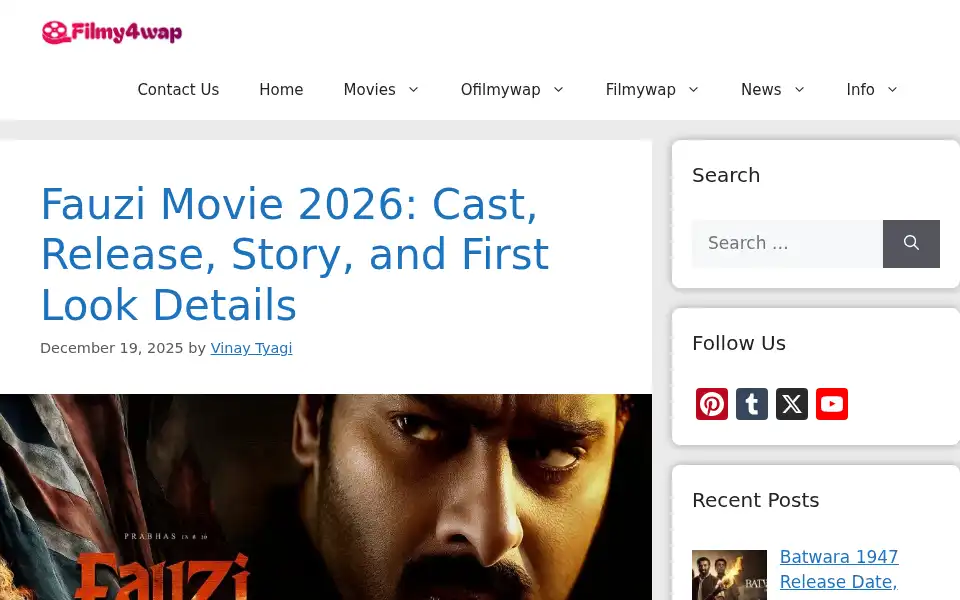960x600 pixels.
Task: Expand the Ofilmywap submenu chevron
Action: click(x=558, y=90)
